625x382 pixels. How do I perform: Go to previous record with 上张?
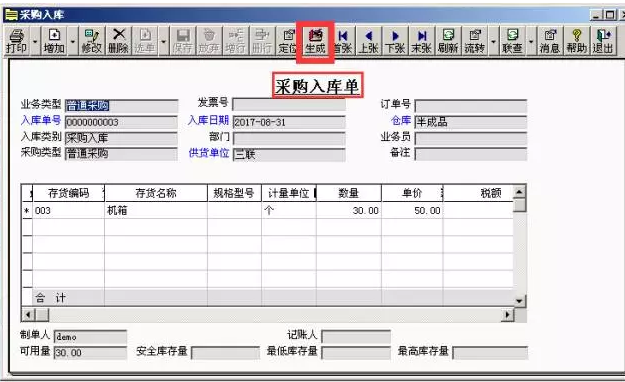369,41
